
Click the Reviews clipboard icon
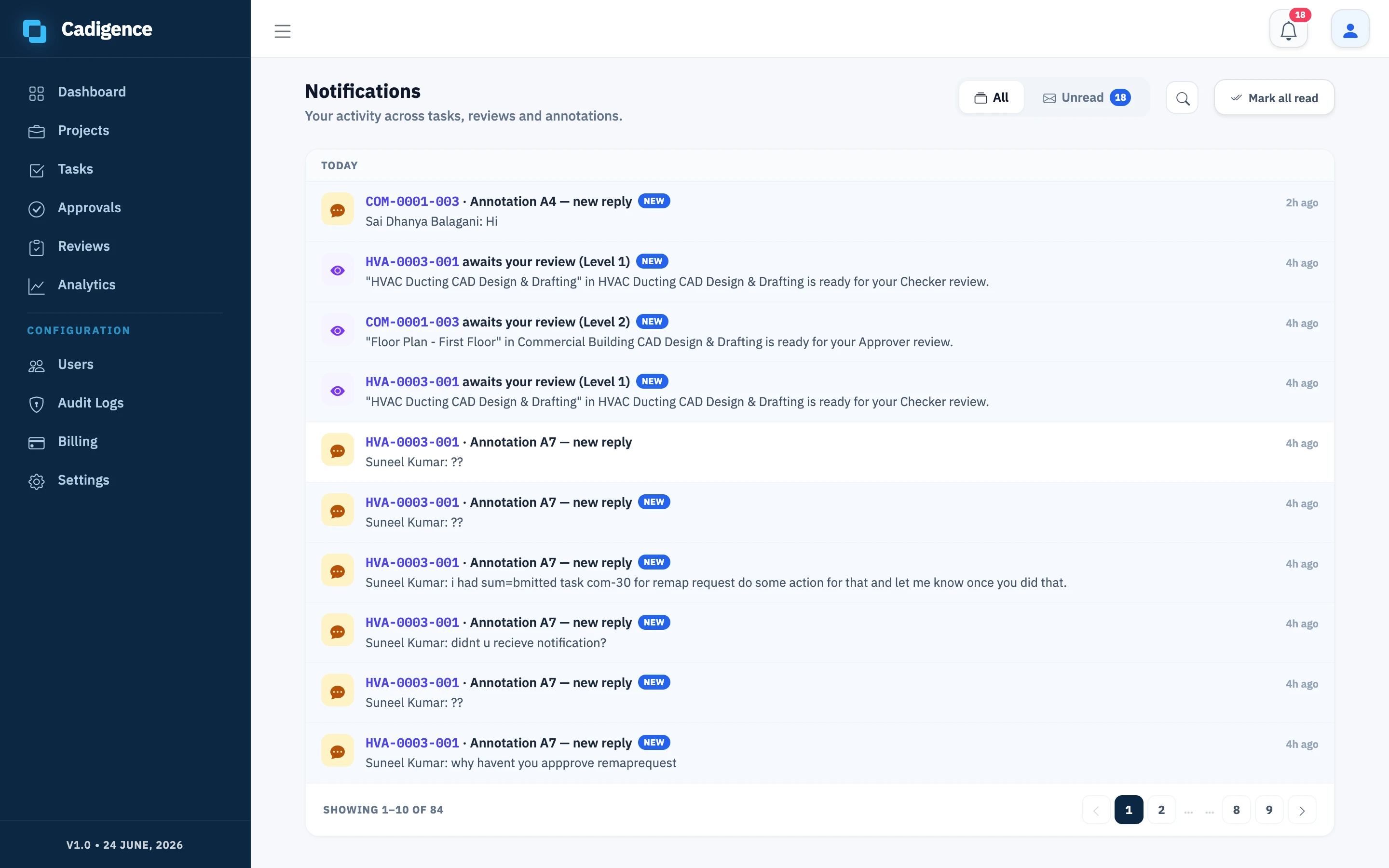coord(36,247)
